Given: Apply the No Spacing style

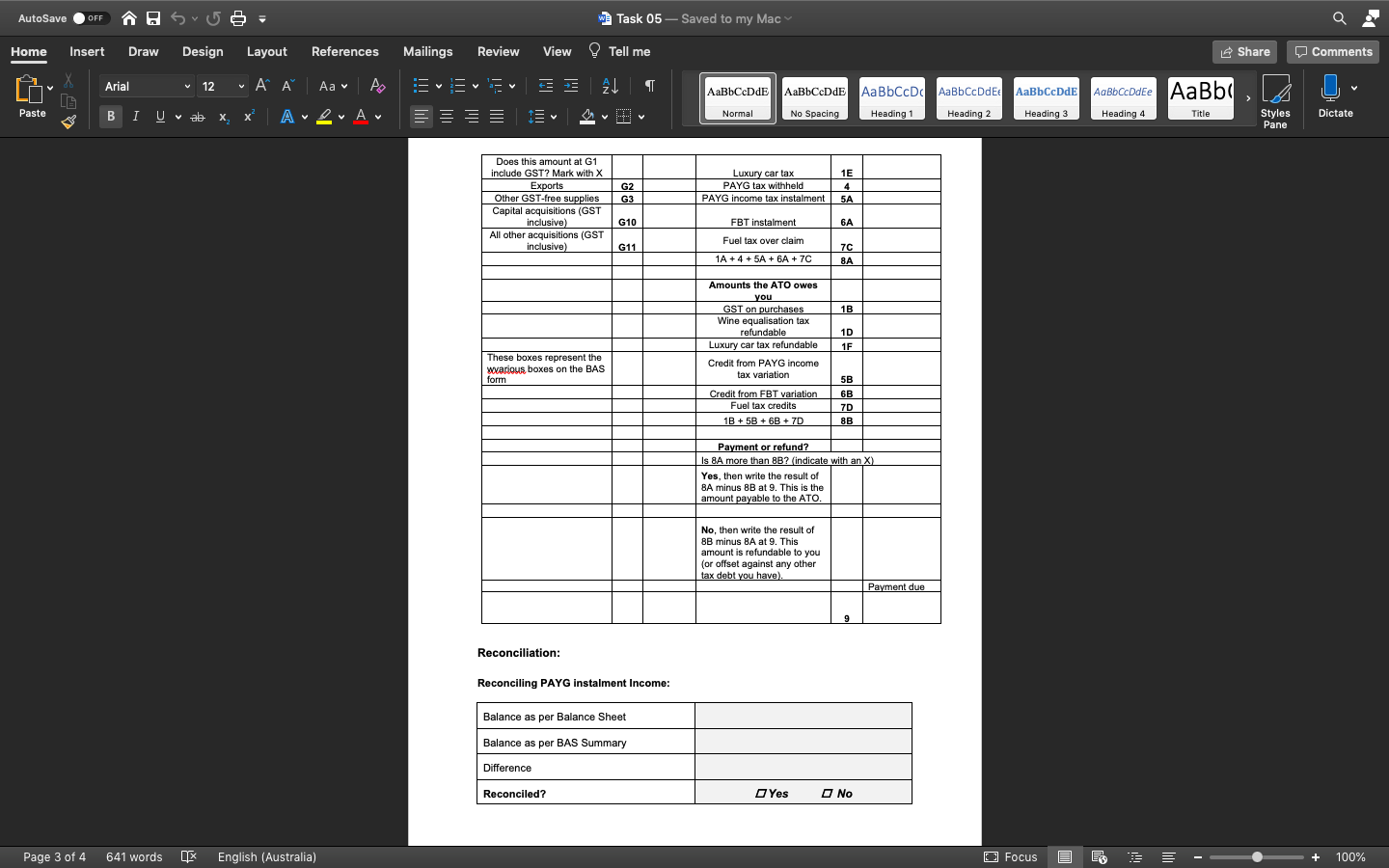Looking at the screenshot, I should pyautogui.click(x=815, y=98).
